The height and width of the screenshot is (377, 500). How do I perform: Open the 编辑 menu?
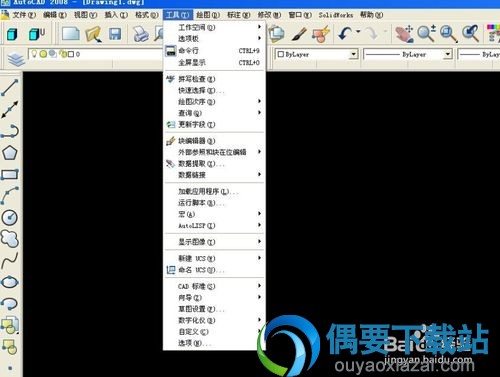click(55, 15)
